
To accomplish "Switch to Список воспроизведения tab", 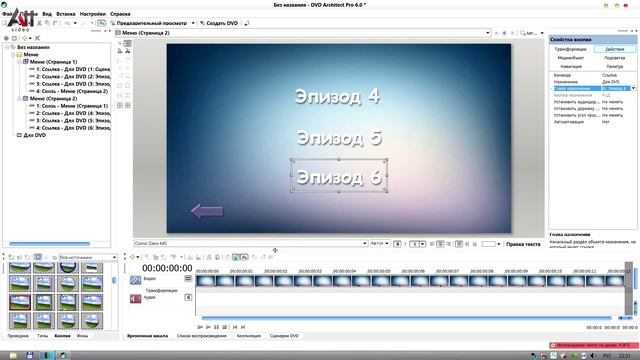I will click(202, 336).
